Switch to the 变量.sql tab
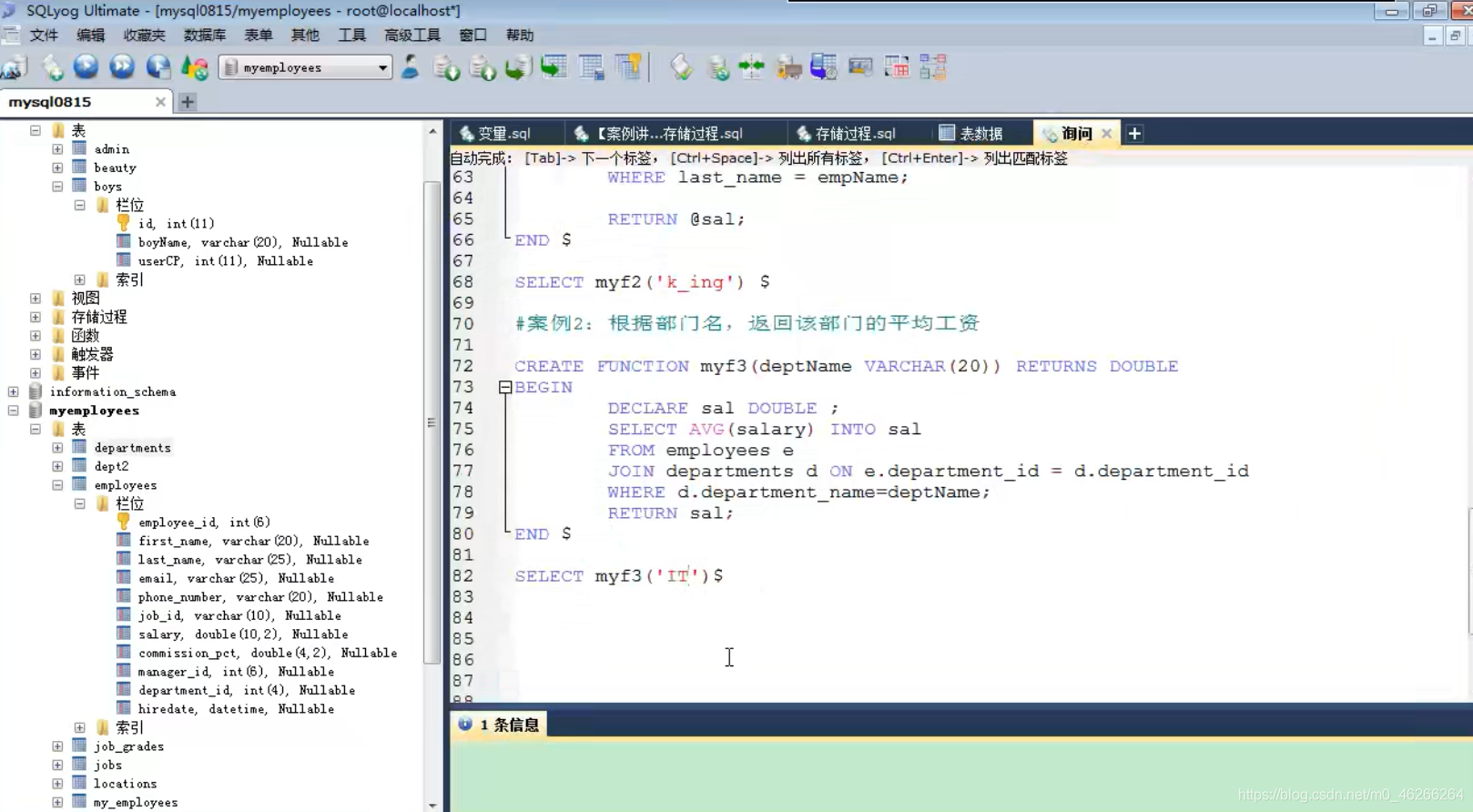1473x812 pixels. pos(504,134)
